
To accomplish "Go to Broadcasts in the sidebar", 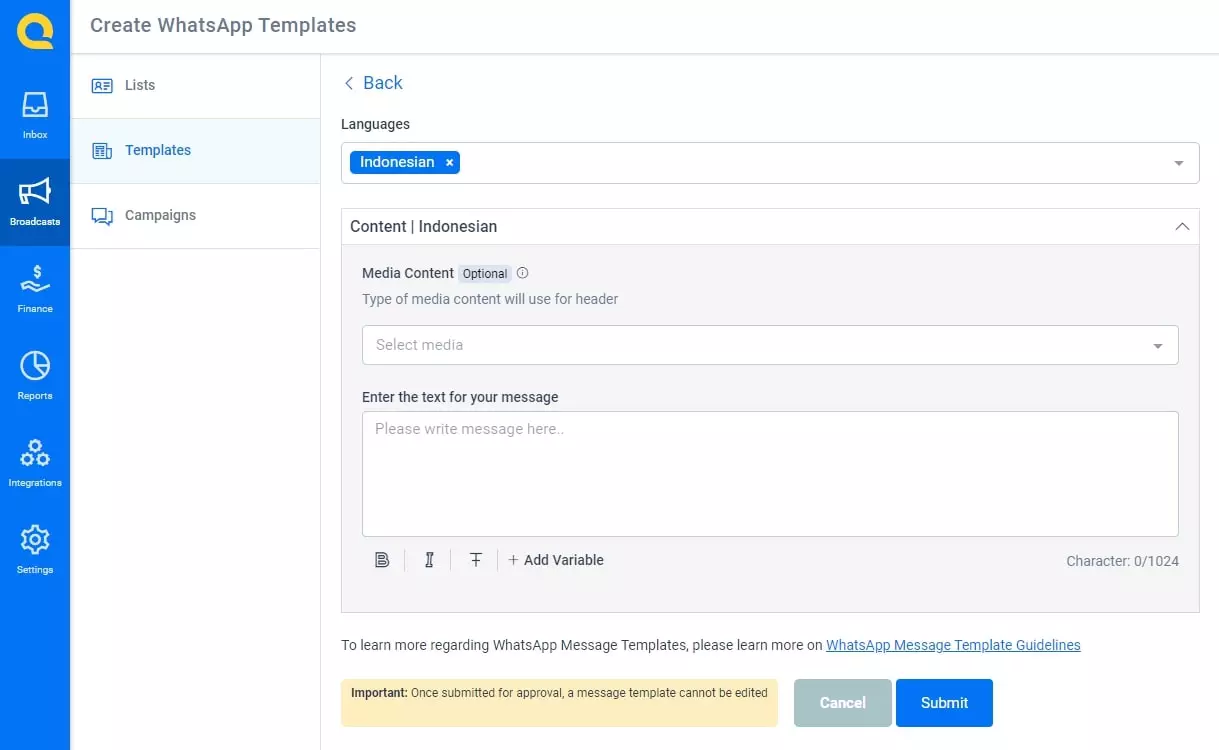I will (35, 202).
